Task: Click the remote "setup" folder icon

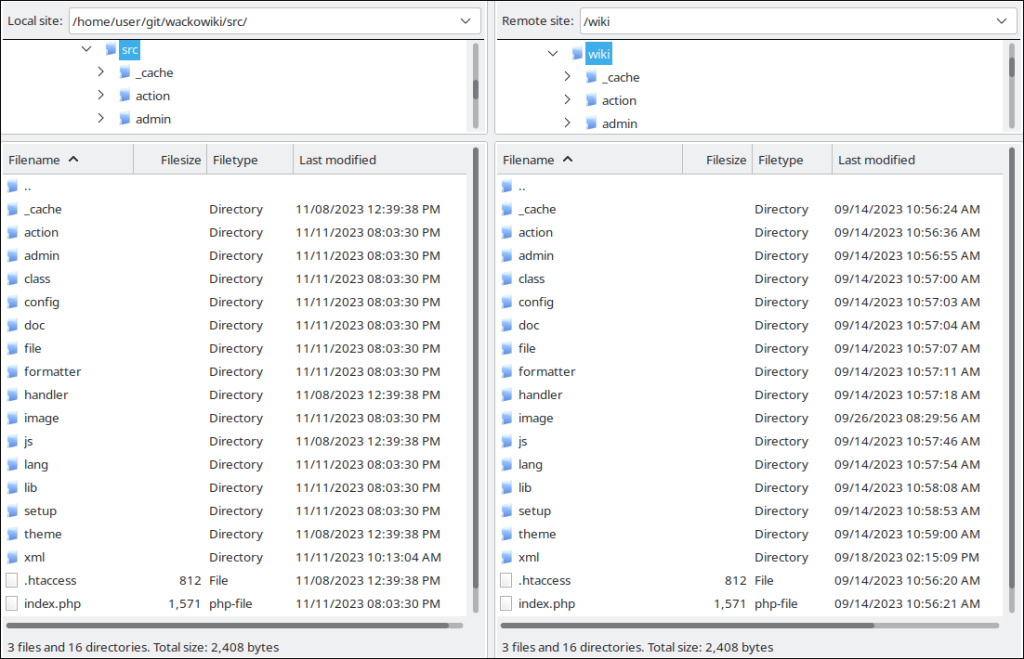Action: [506, 510]
